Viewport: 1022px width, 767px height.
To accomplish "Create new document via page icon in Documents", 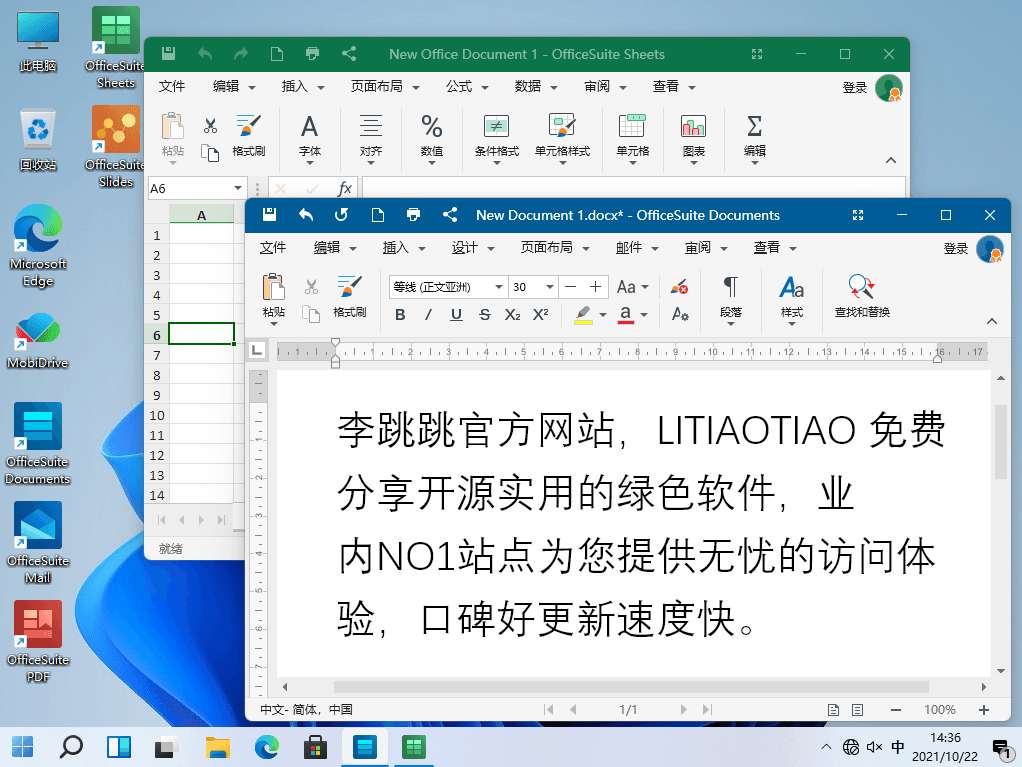I will (377, 215).
